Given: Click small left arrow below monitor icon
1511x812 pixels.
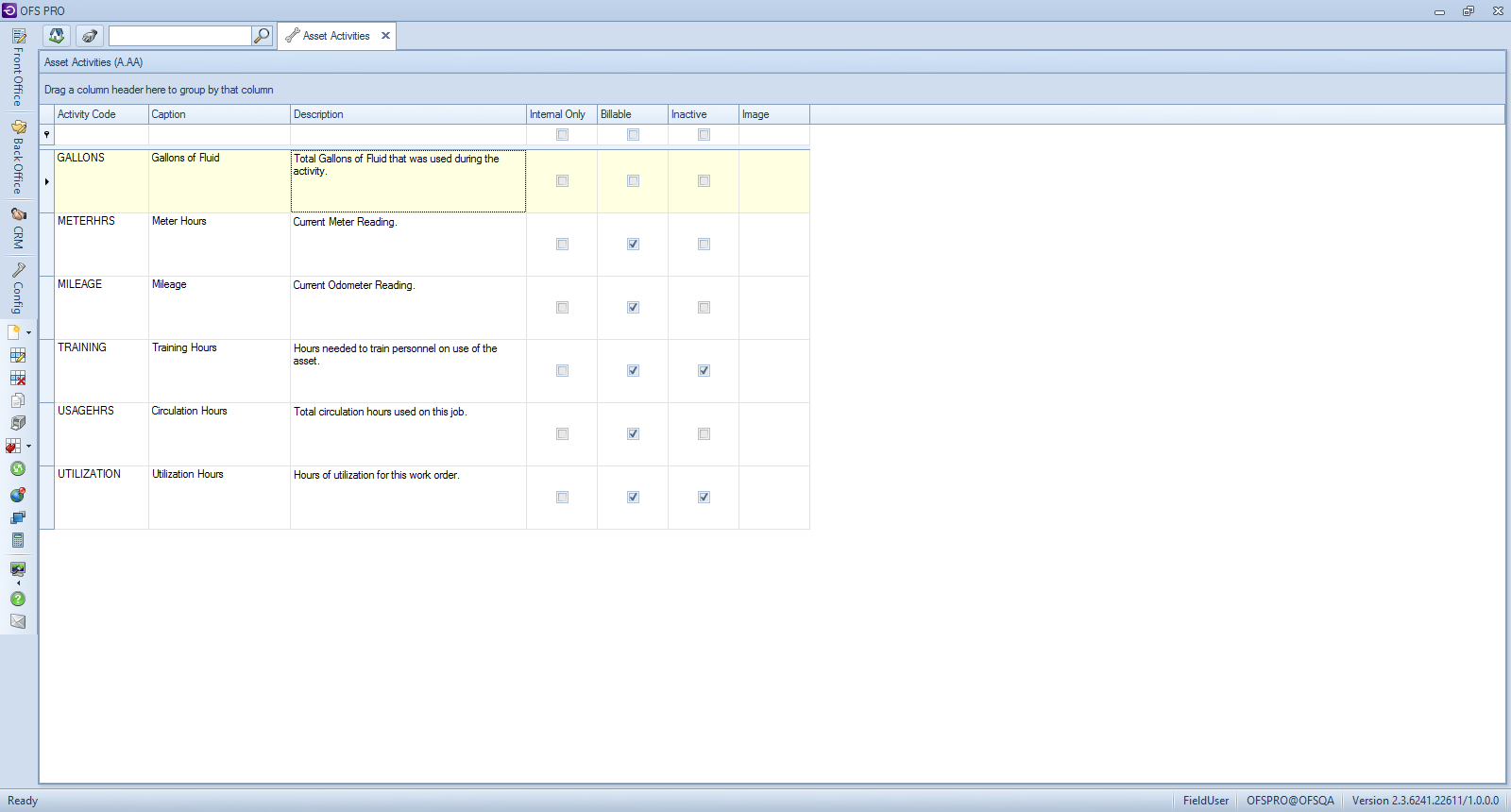Looking at the screenshot, I should (x=18, y=583).
